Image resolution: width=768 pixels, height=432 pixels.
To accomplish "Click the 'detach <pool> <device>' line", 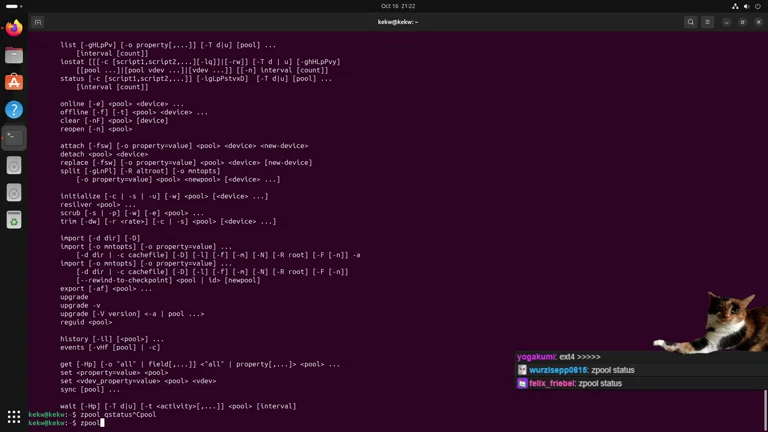I will (104, 154).
